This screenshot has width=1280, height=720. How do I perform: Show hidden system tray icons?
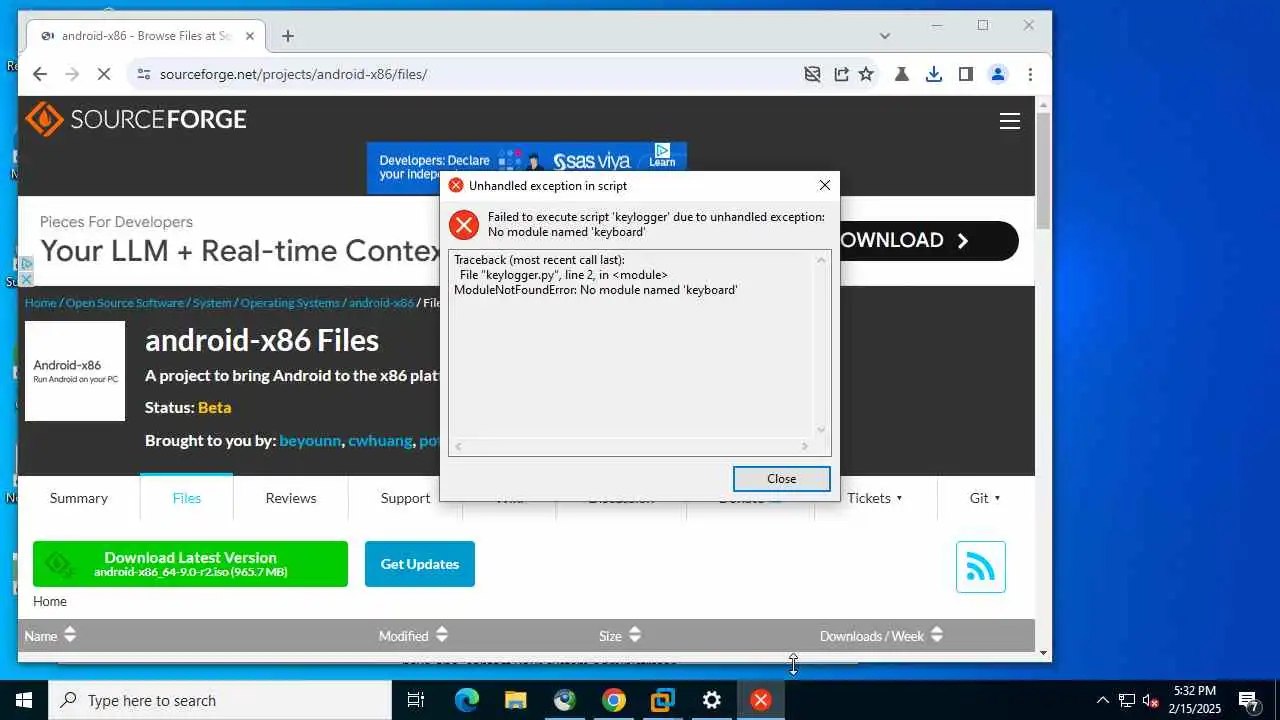[x=1103, y=700]
